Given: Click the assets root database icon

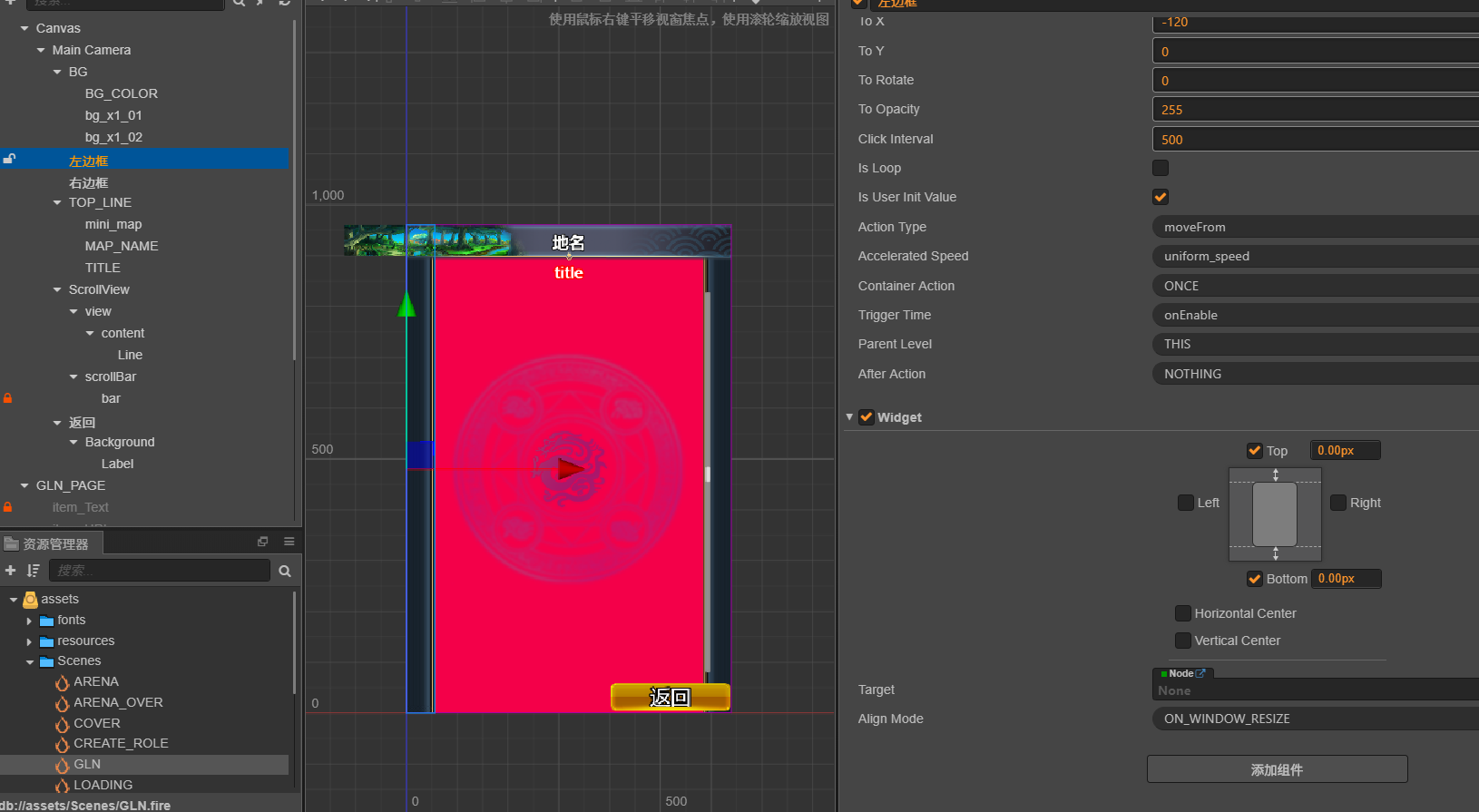Looking at the screenshot, I should [x=30, y=599].
